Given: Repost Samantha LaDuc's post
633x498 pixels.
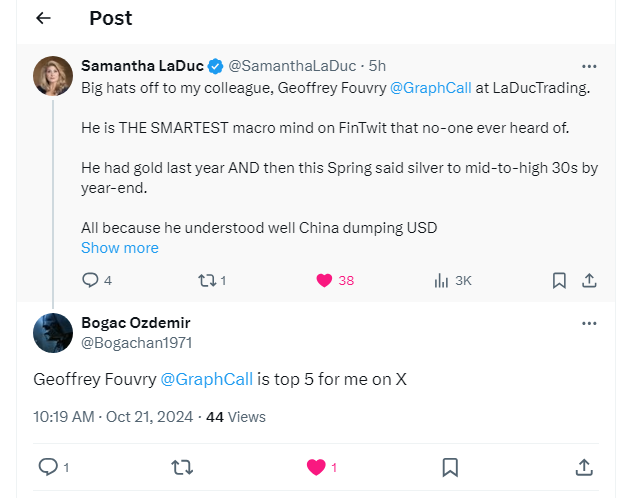Looking at the screenshot, I should point(206,281).
